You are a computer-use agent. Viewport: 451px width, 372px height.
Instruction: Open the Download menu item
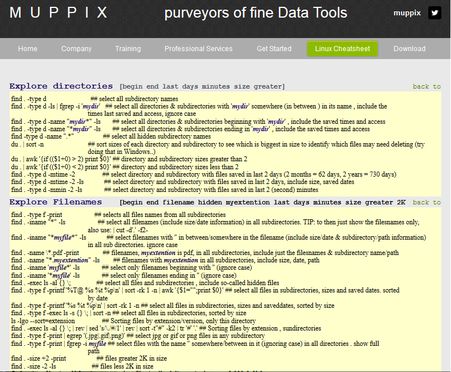(409, 49)
